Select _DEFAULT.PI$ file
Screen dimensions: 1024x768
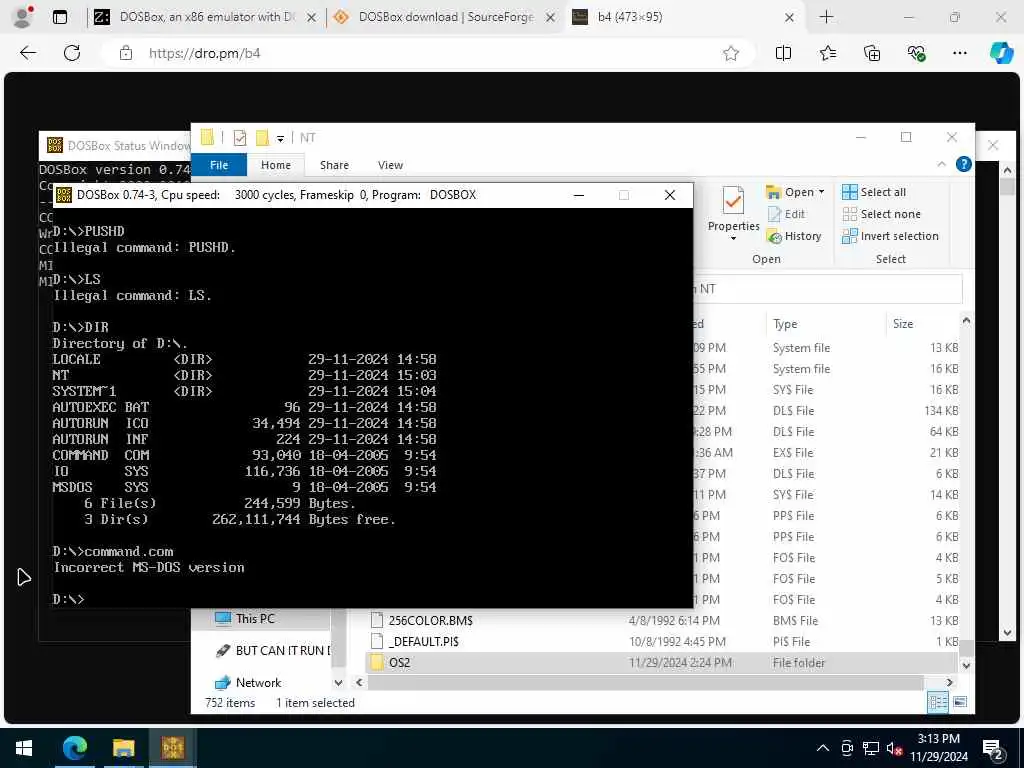point(423,641)
